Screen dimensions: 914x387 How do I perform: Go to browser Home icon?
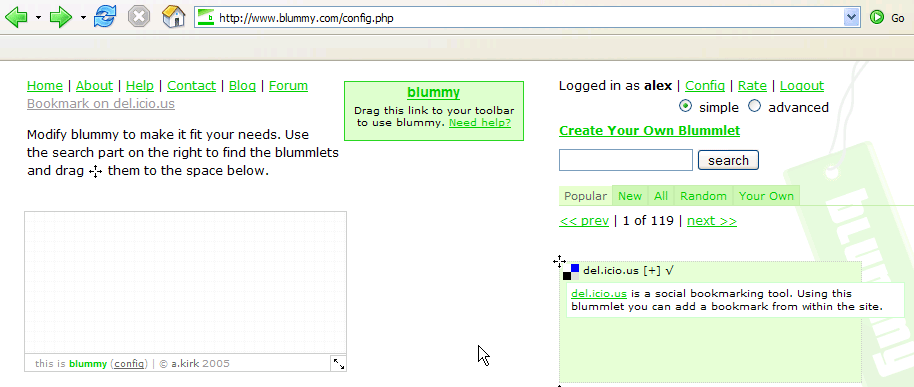pos(174,17)
